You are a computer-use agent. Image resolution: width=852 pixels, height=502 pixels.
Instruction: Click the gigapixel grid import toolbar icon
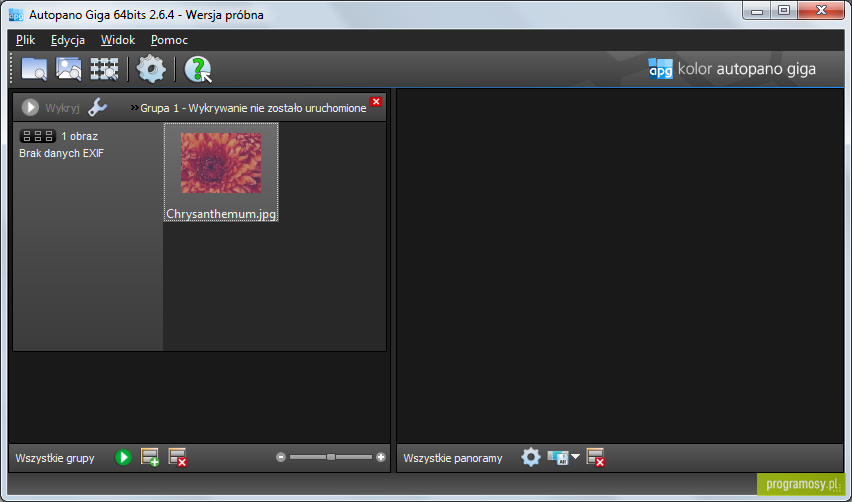104,69
